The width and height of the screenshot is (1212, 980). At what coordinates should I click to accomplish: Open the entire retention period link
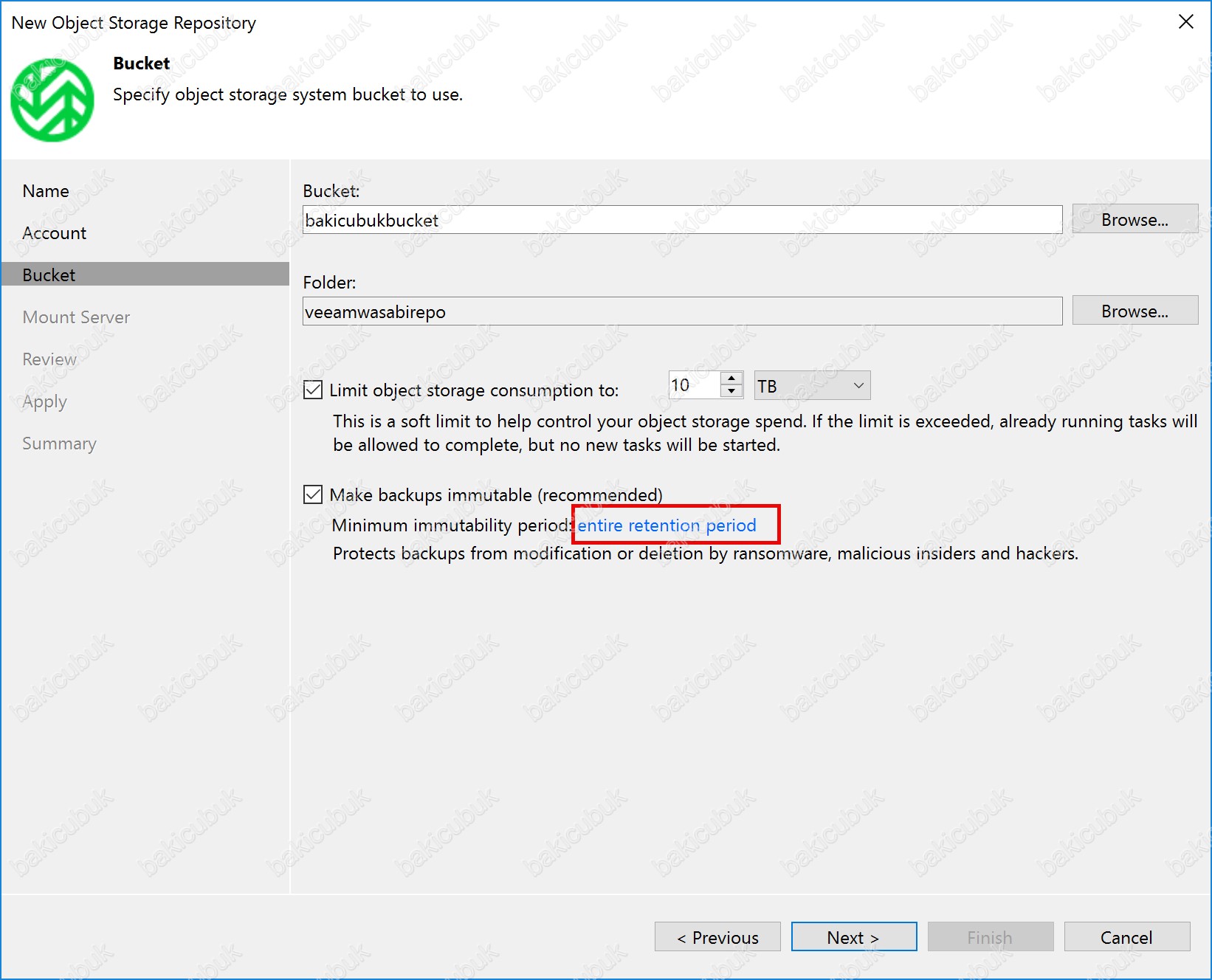(667, 525)
